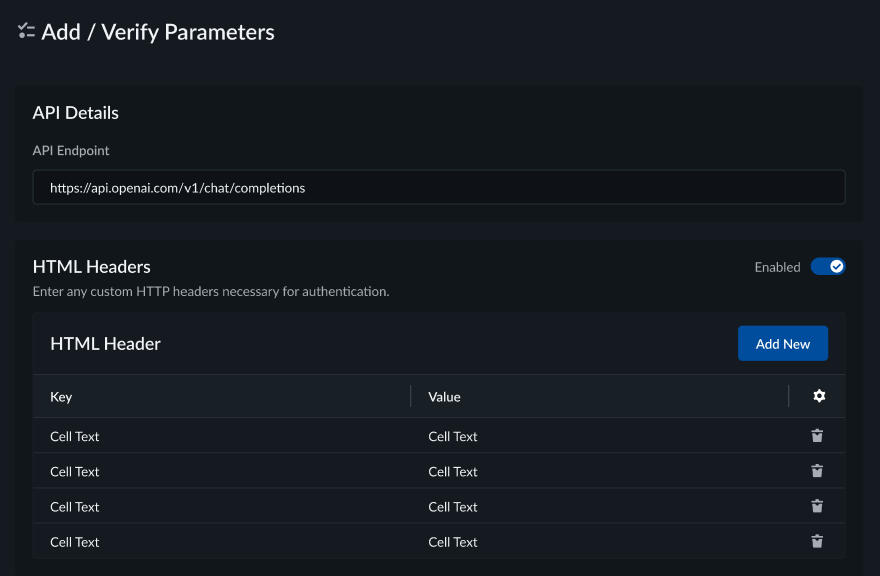Image resolution: width=880 pixels, height=576 pixels.
Task: Select third row Key cell
Action: [x=75, y=506]
